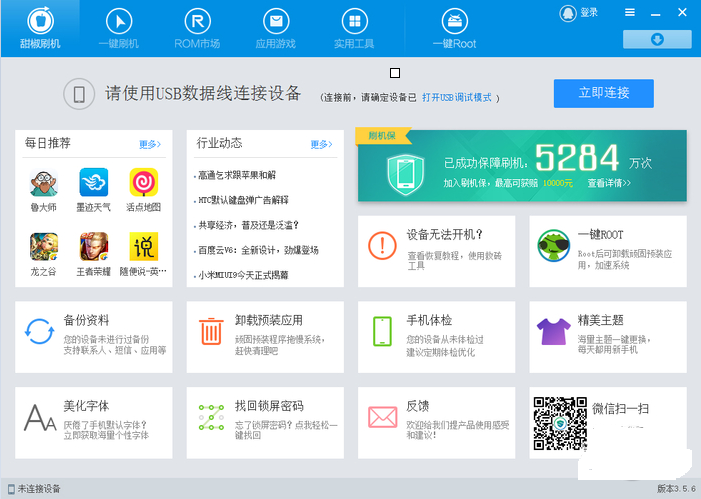Open the 找回锁屏密码 card title
This screenshot has height=499, width=701.
pyautogui.click(x=269, y=406)
